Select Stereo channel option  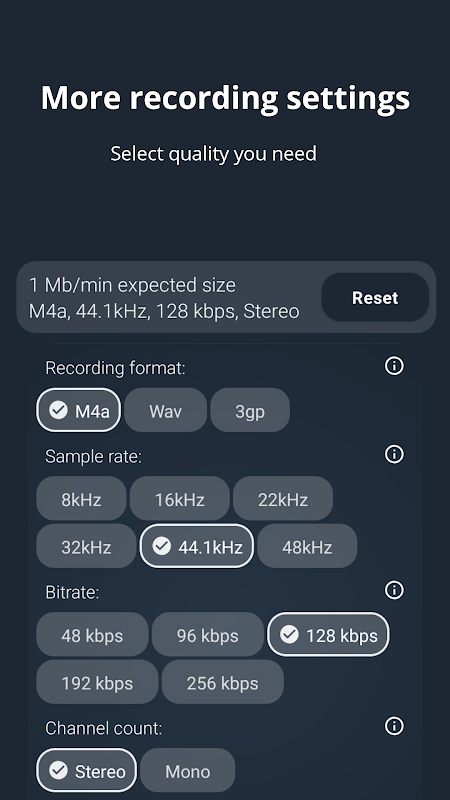click(87, 770)
